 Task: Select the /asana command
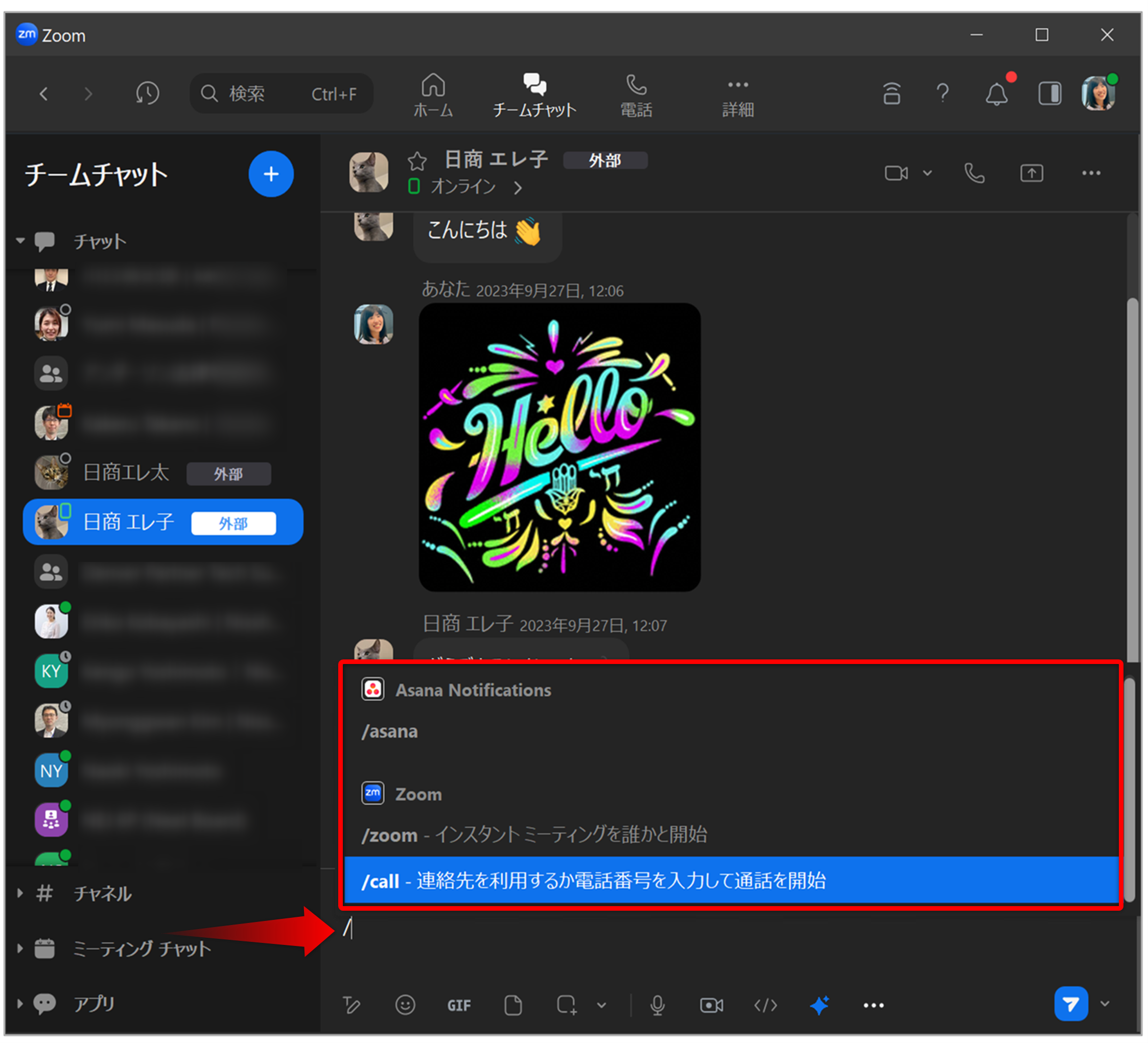click(731, 731)
